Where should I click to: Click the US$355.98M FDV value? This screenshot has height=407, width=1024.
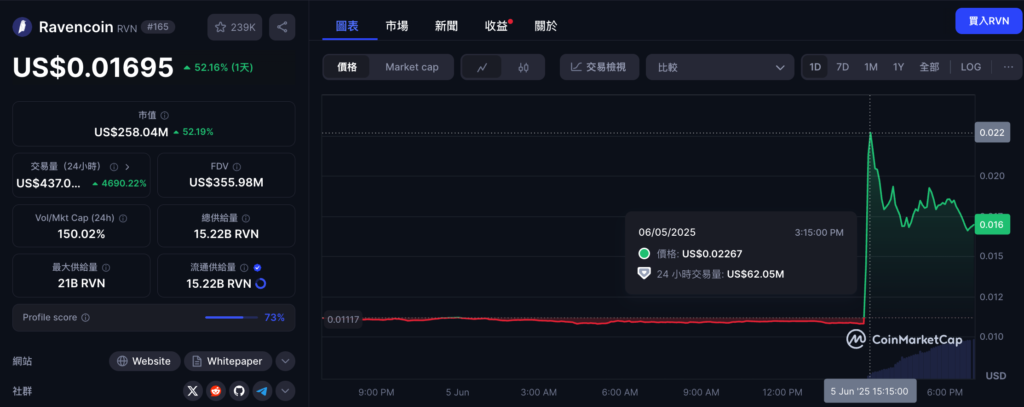coord(226,183)
